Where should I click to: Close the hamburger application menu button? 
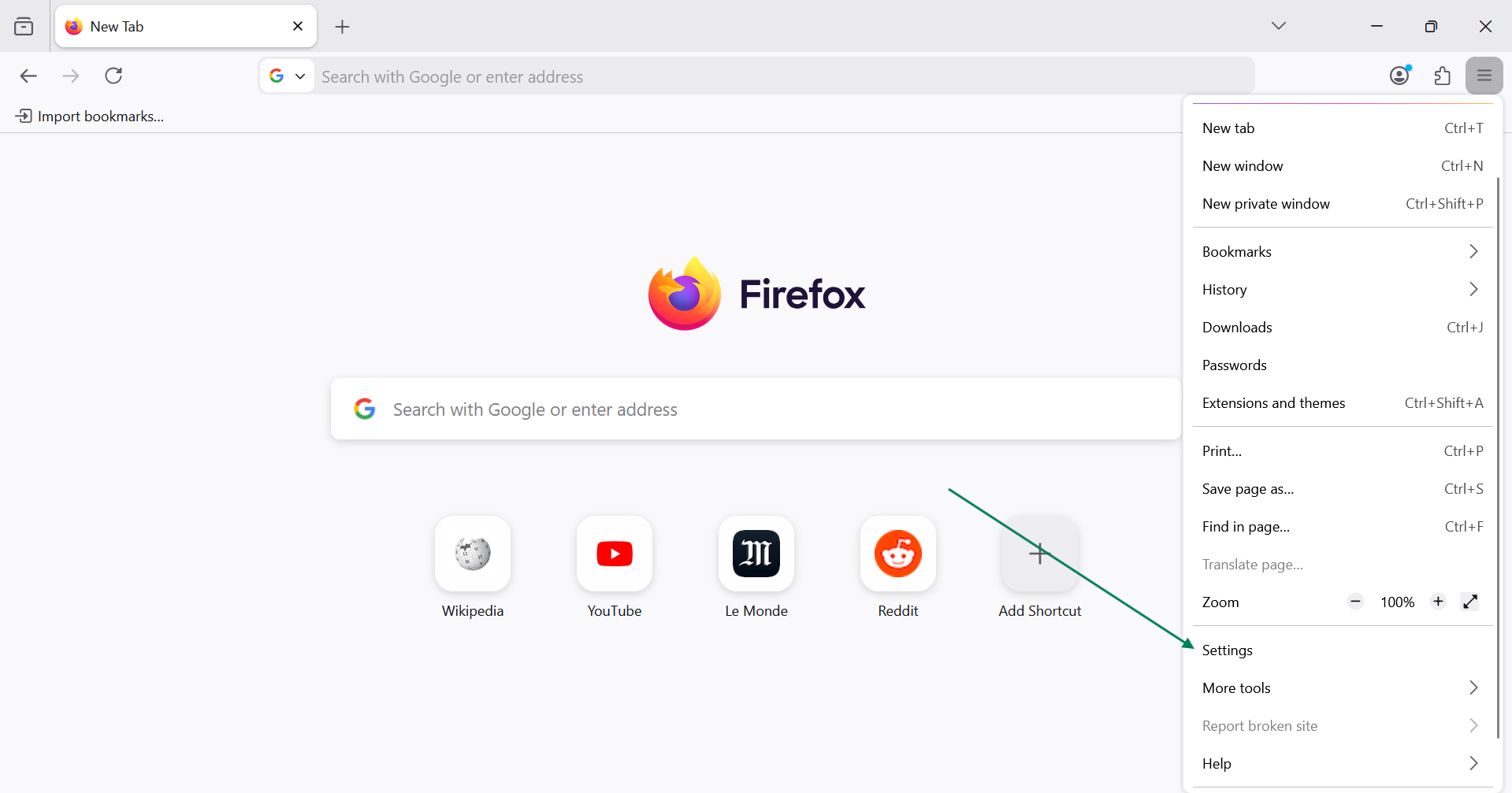coord(1484,76)
